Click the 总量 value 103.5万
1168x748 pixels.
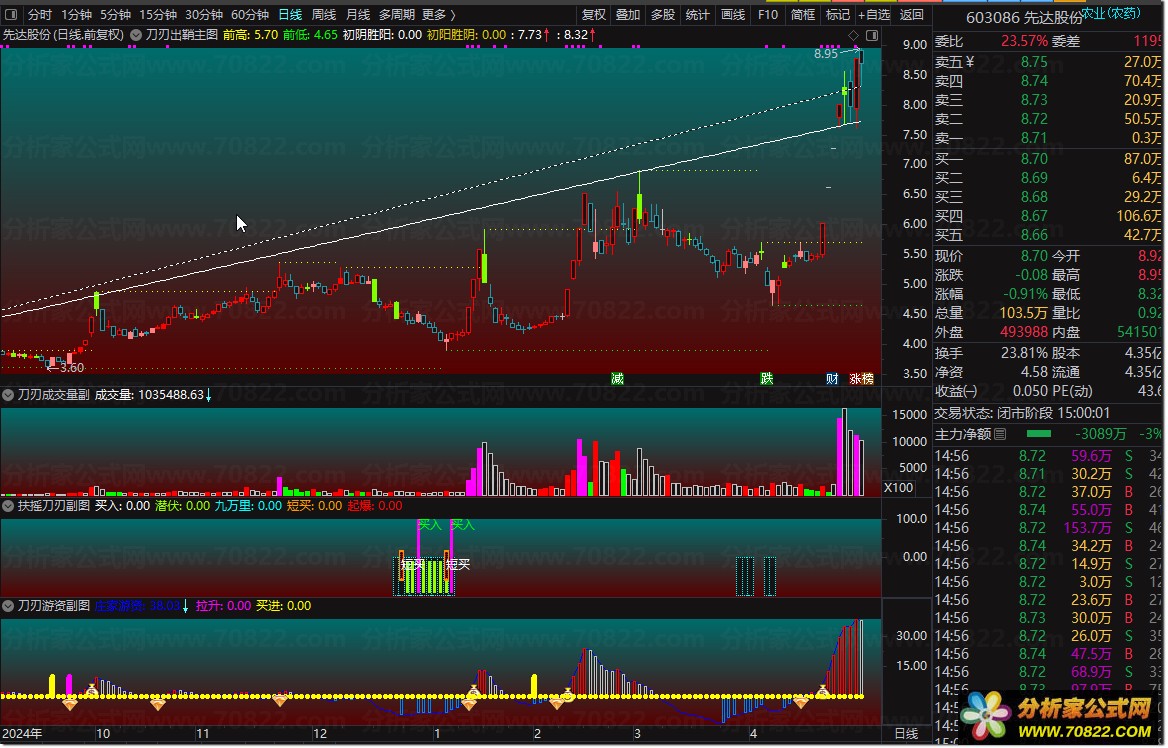click(1024, 313)
